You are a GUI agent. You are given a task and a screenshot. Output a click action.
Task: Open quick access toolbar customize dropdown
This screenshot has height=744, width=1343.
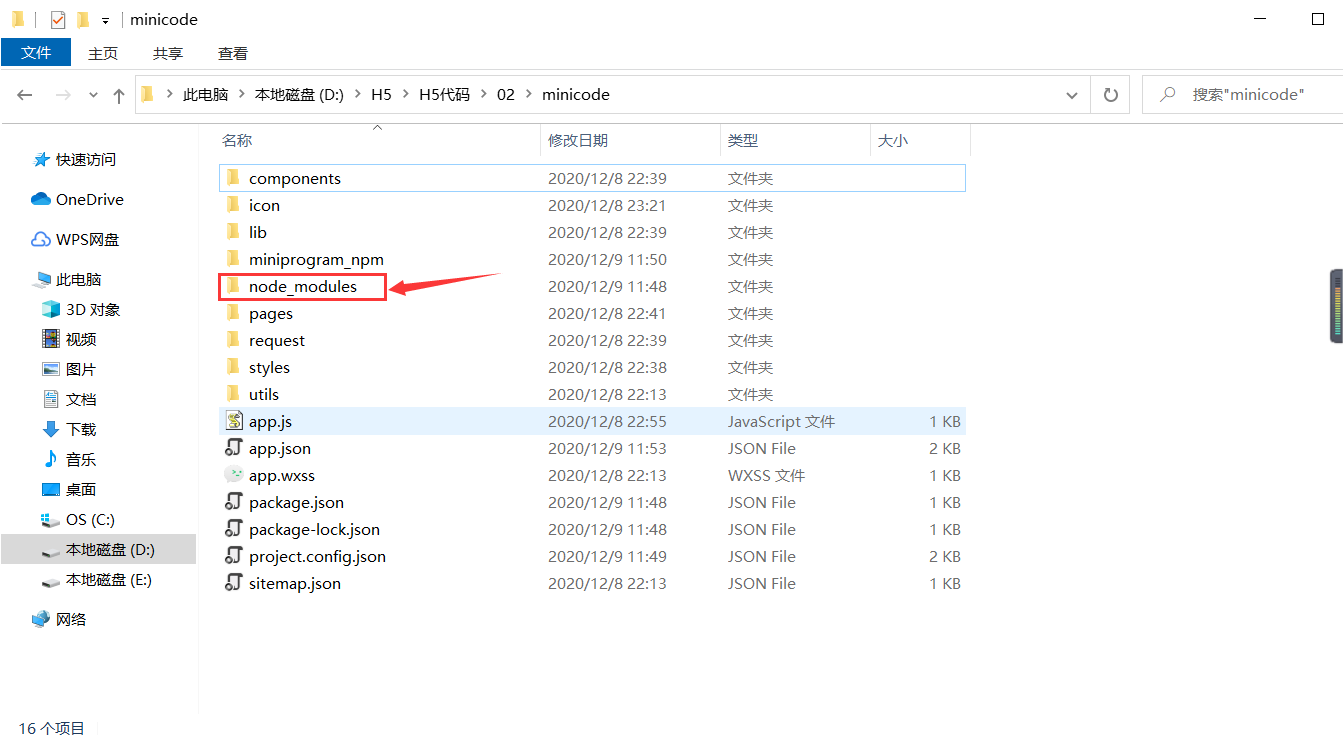(105, 20)
